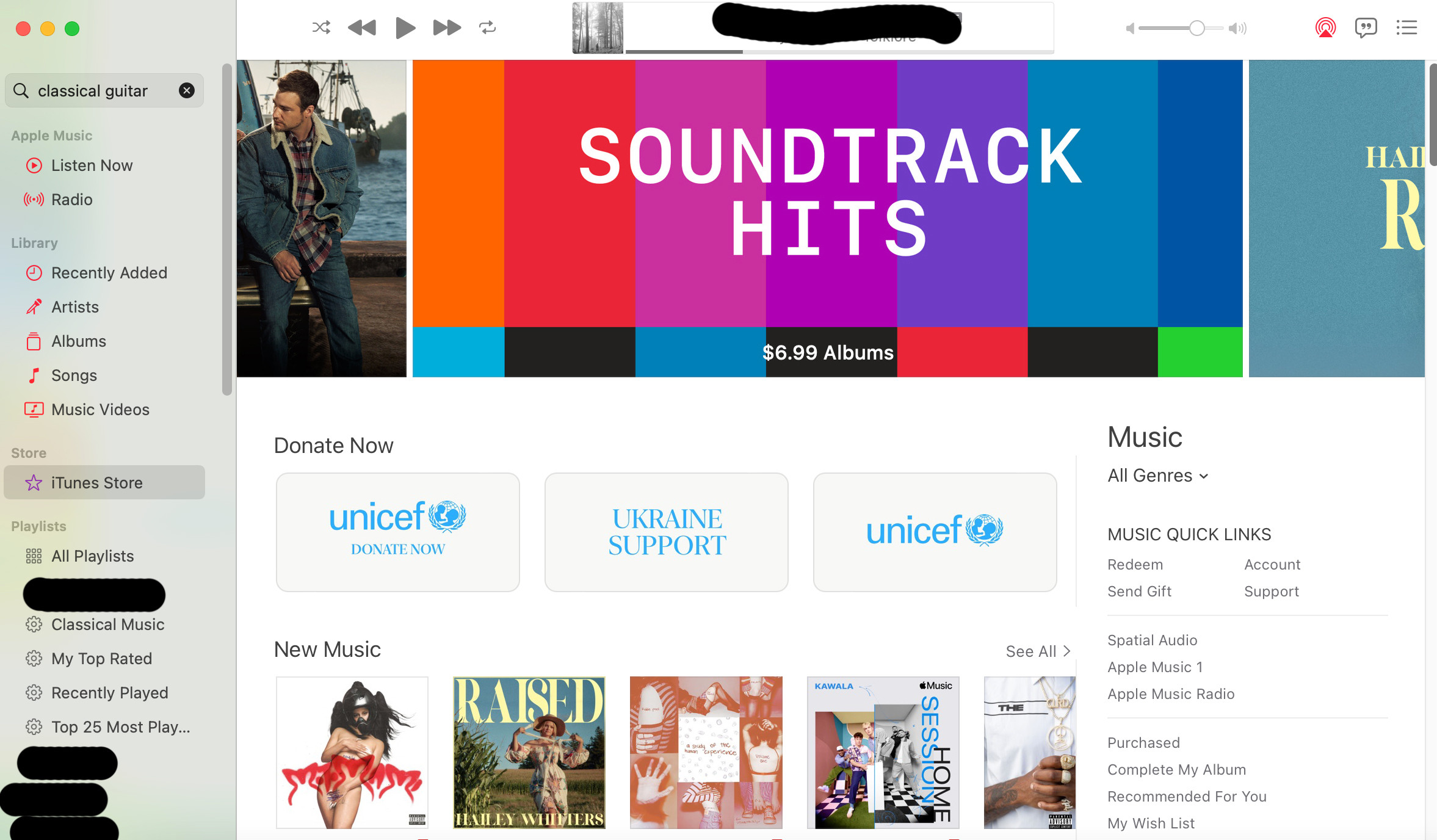1437x840 pixels.
Task: Open the AirPlay output icon
Action: 1325,27
